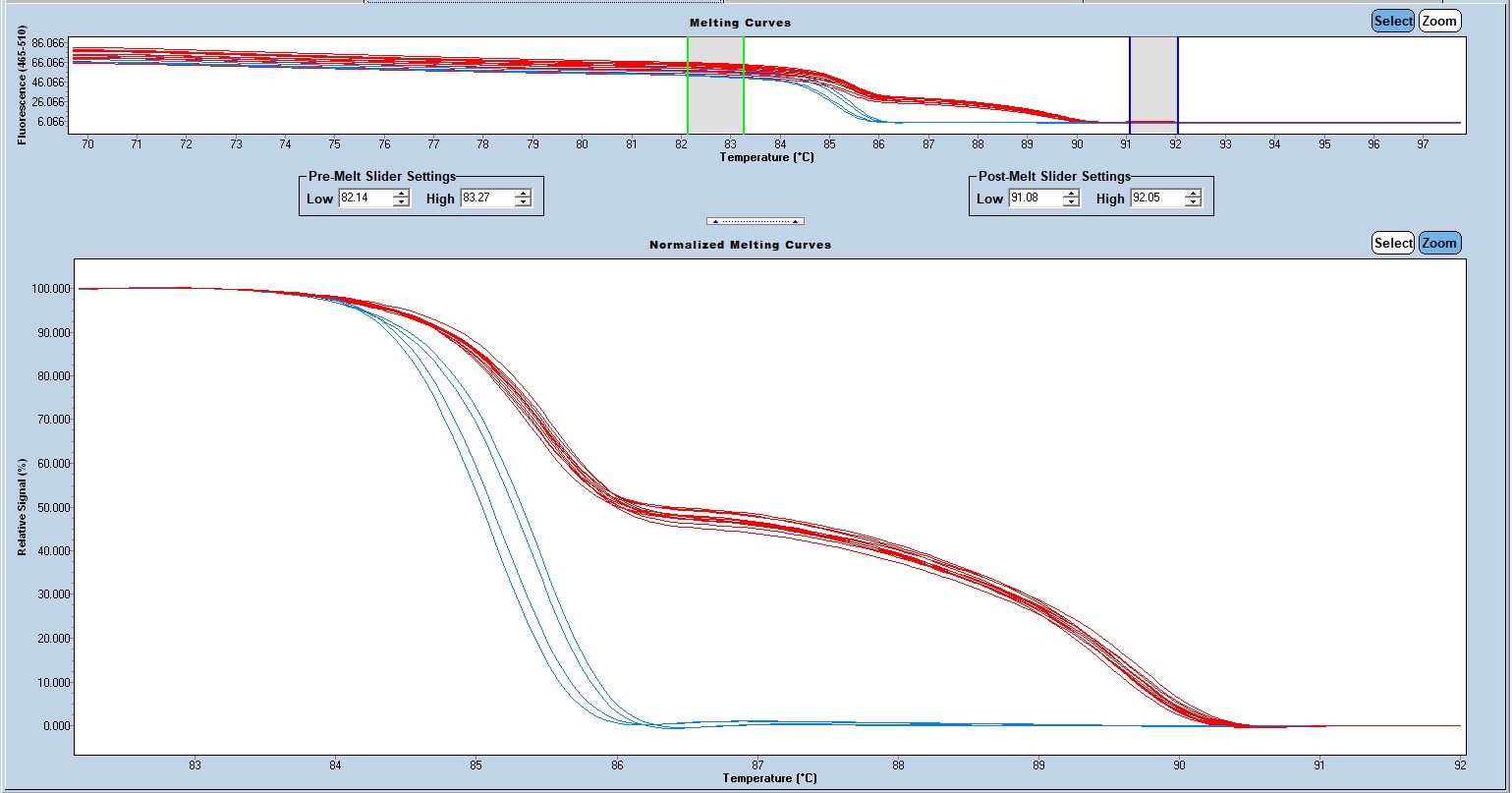Click the right green pre-melt slider line
The image size is (1512, 793).
point(744,85)
